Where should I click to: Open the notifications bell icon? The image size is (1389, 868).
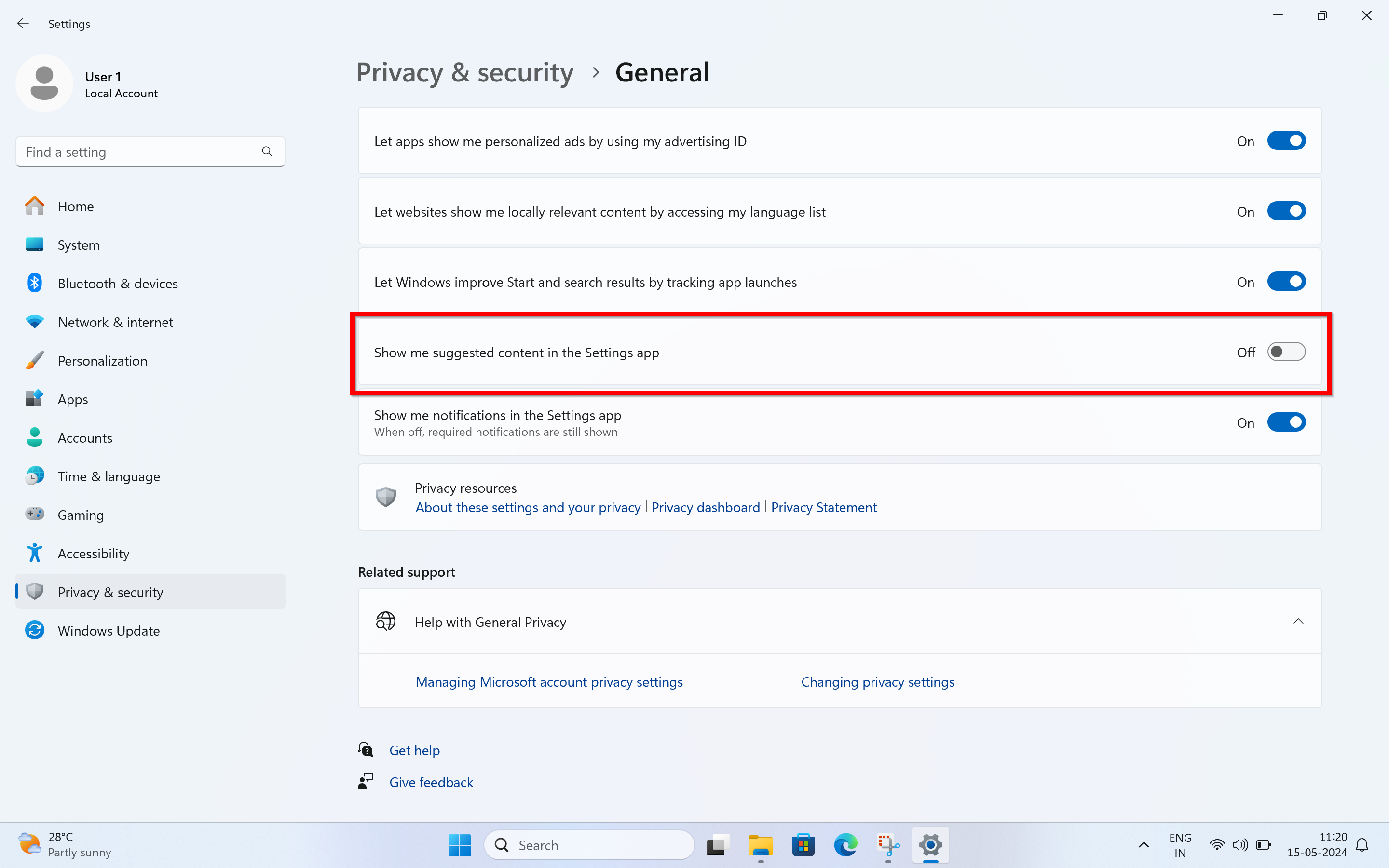1362,845
